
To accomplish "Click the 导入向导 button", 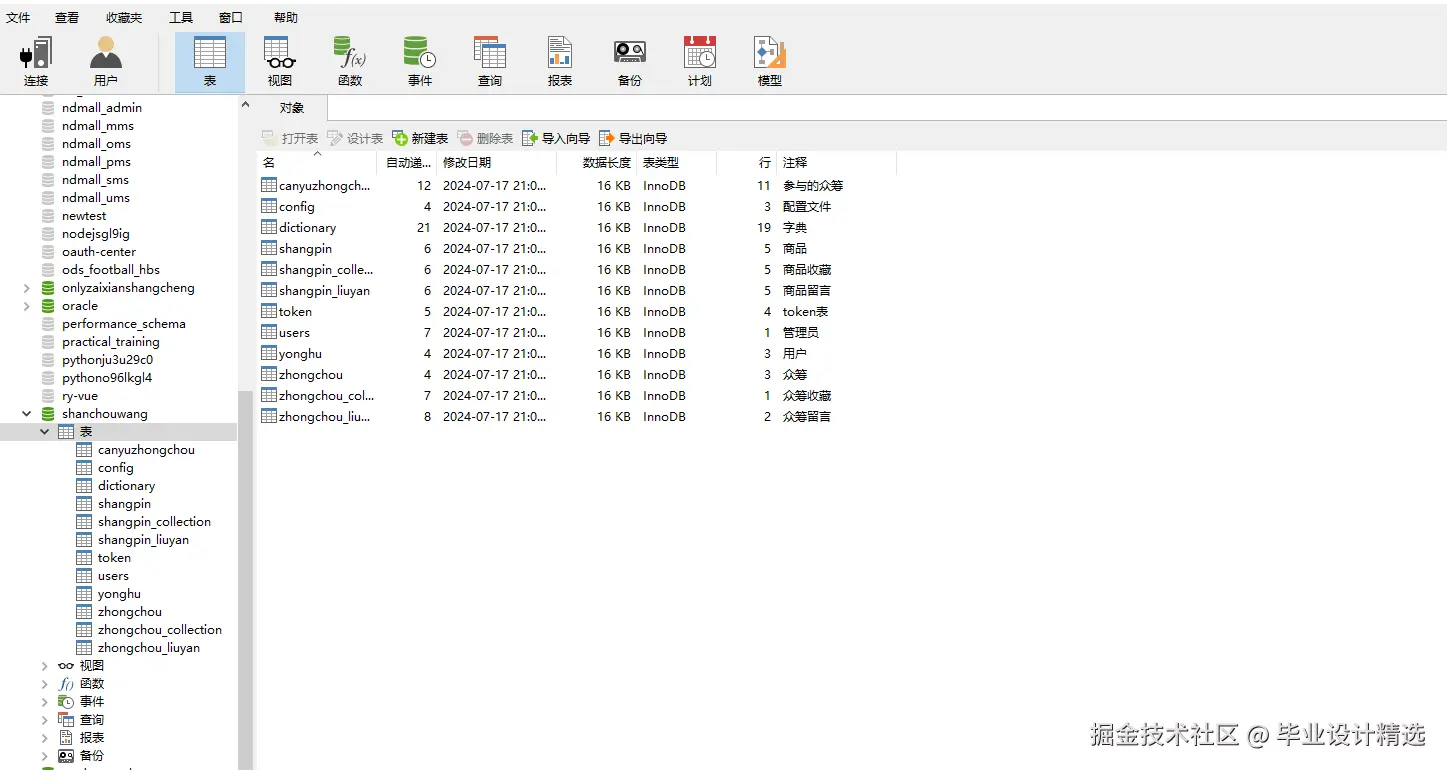I will [x=556, y=138].
